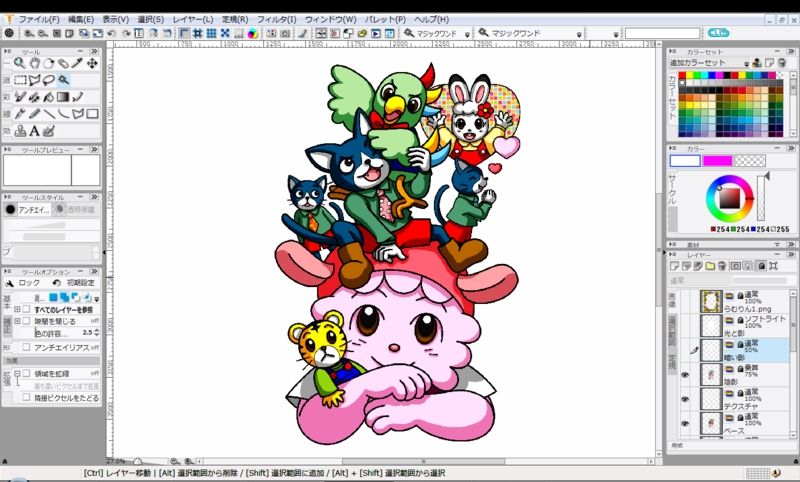Open 追加カラーセット dropdown arrow

pos(746,64)
